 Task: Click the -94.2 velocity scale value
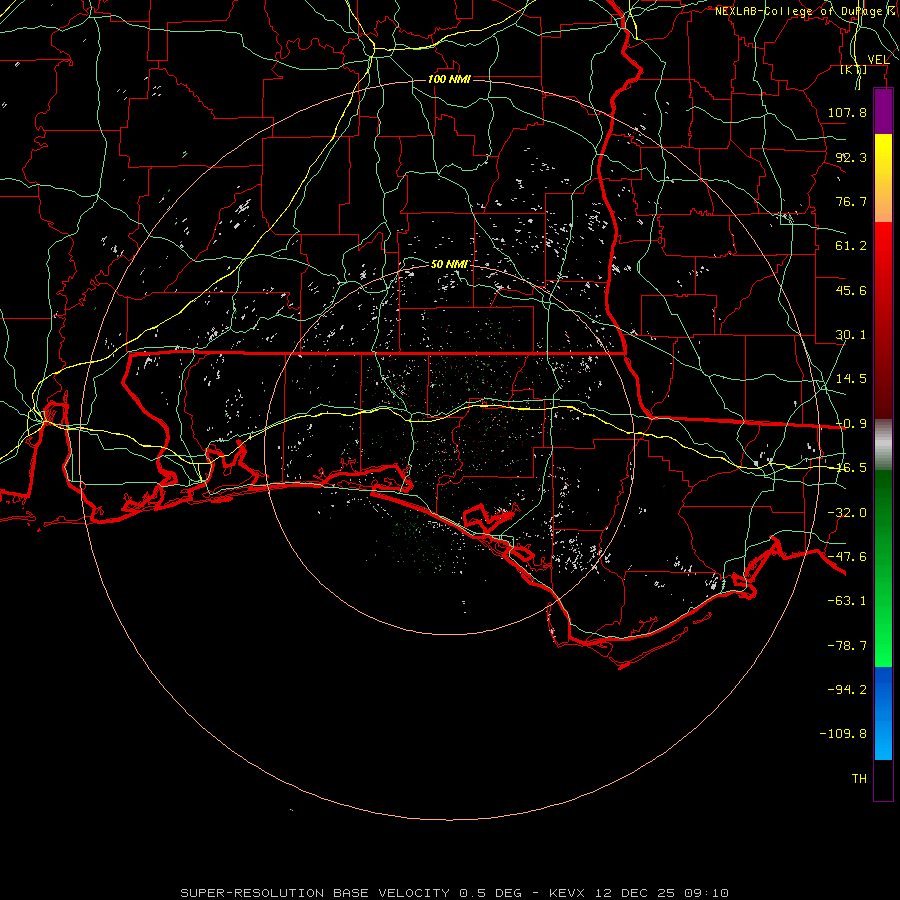point(847,690)
